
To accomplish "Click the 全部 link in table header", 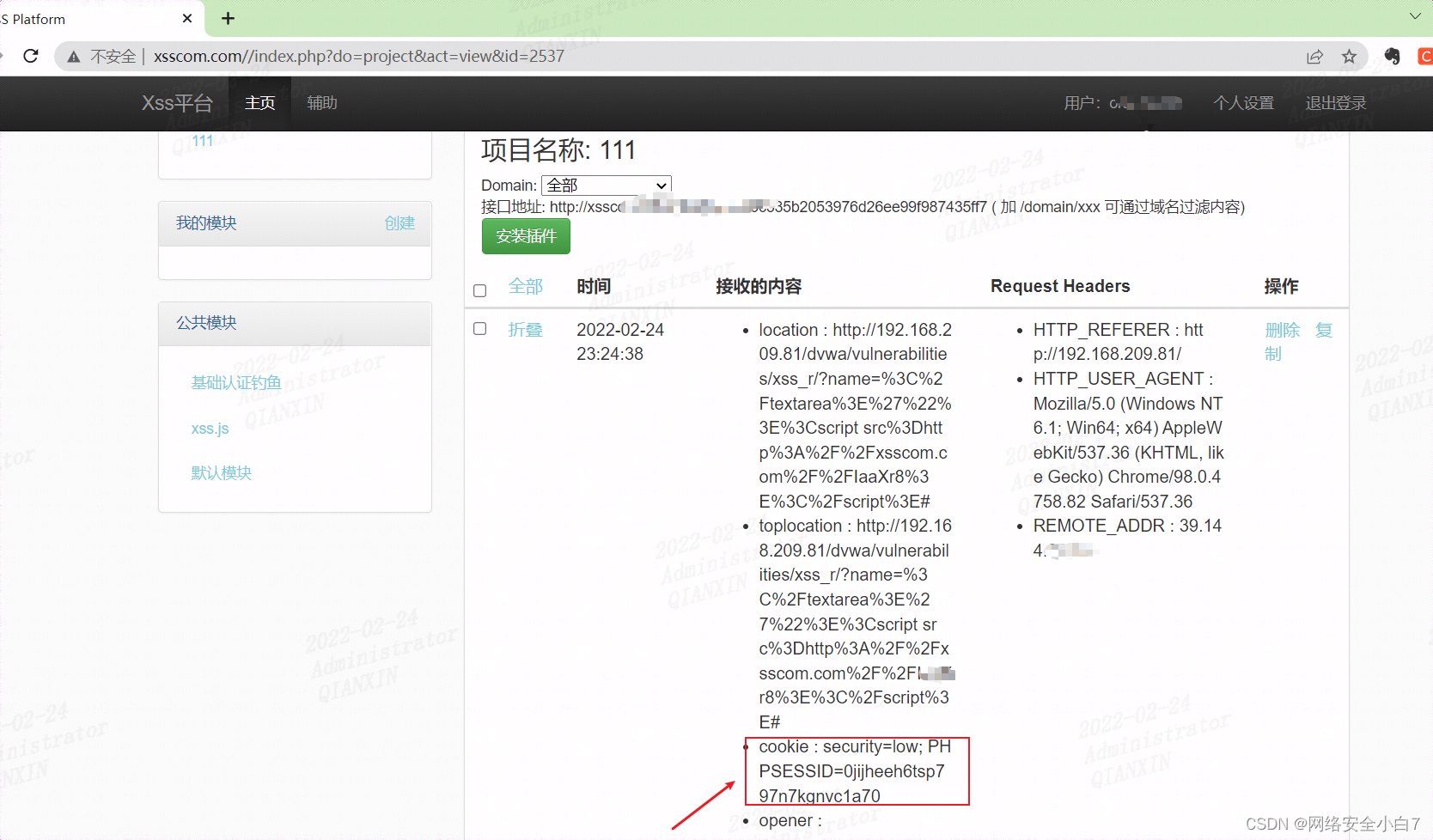I will (x=526, y=287).
